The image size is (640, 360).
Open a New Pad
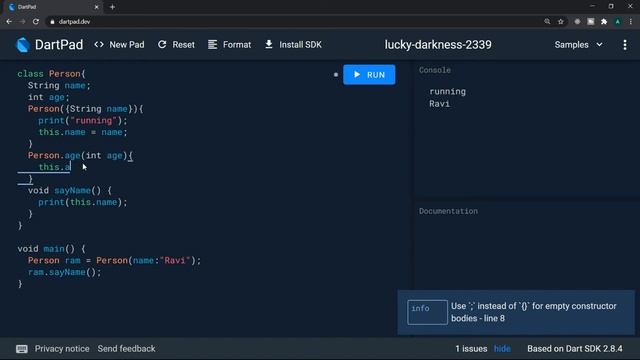(119, 45)
